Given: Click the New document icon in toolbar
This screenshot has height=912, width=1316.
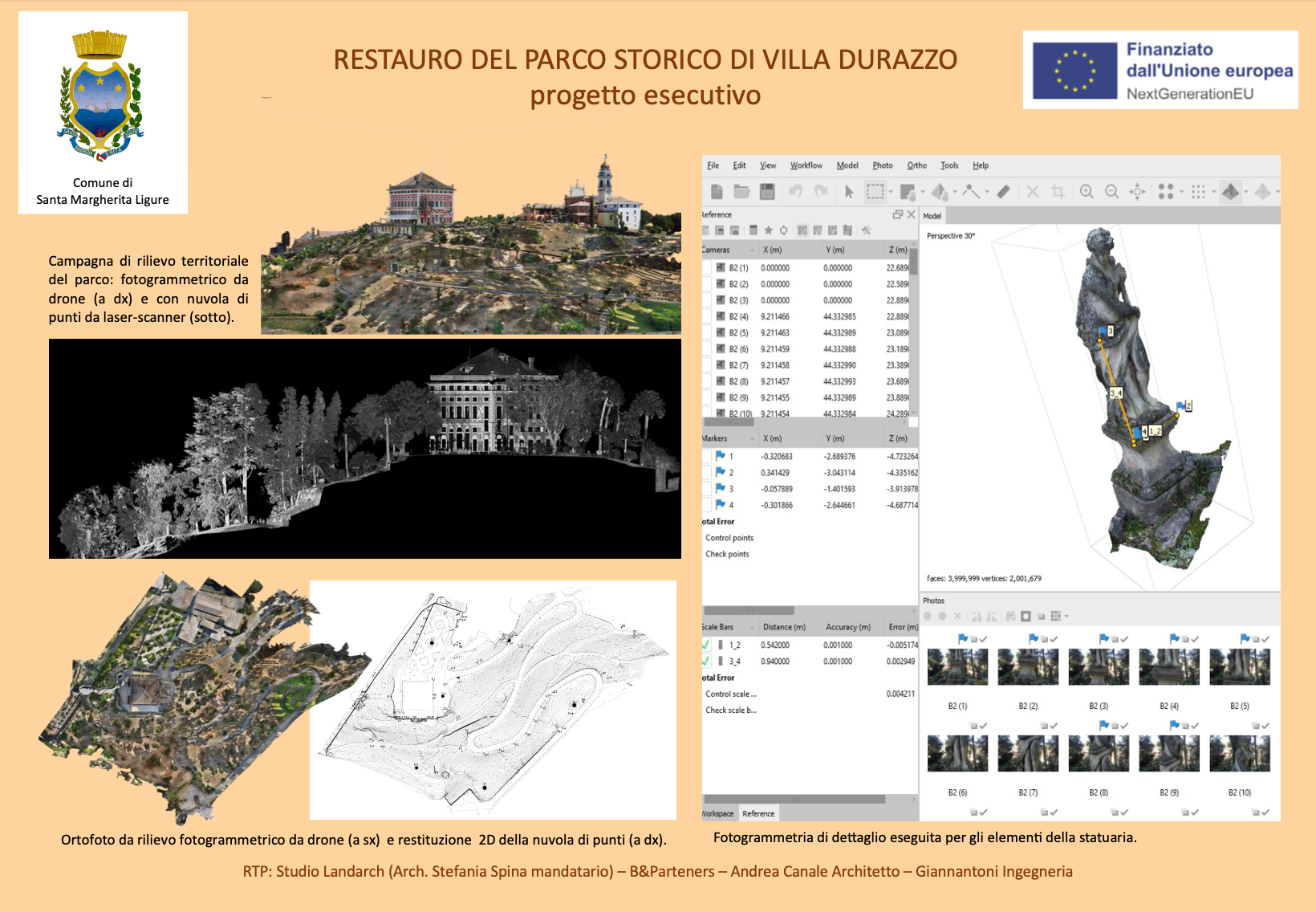Looking at the screenshot, I should coord(717,191).
